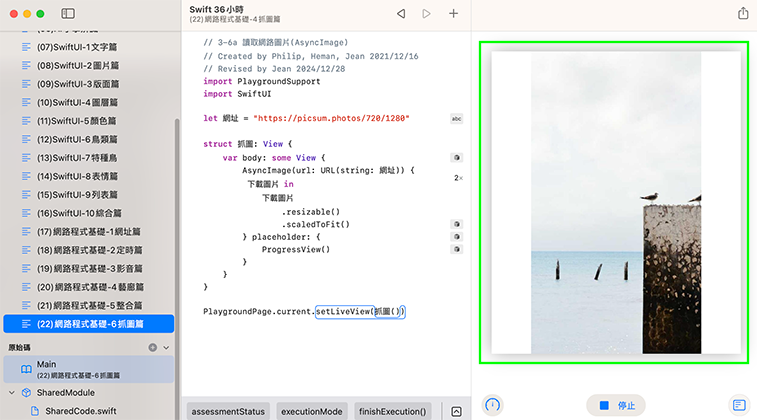Open the run speed gauge icon
Screen dimensions: 757x420
click(x=492, y=405)
